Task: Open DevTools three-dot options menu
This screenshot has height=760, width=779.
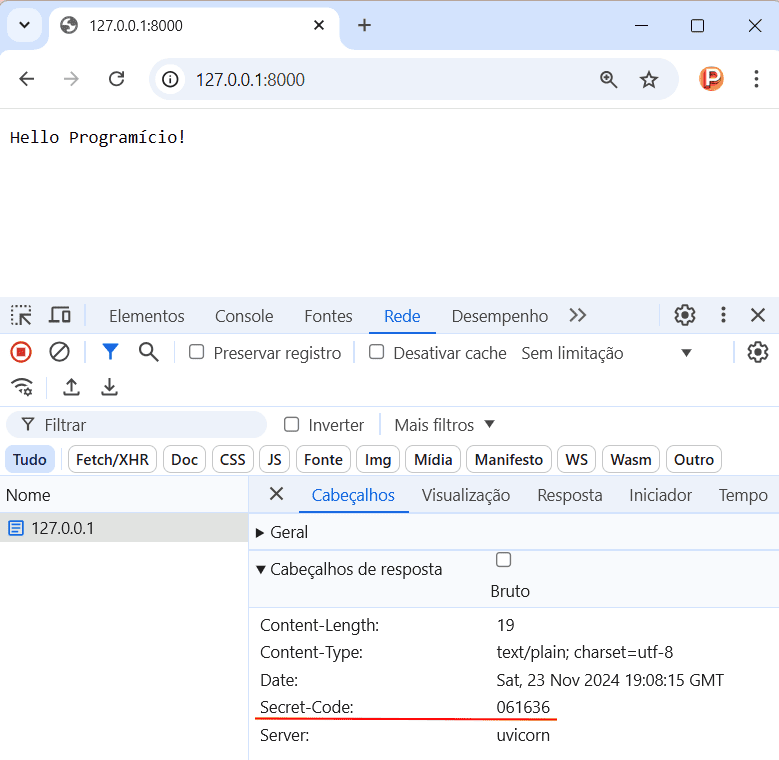Action: (x=723, y=315)
